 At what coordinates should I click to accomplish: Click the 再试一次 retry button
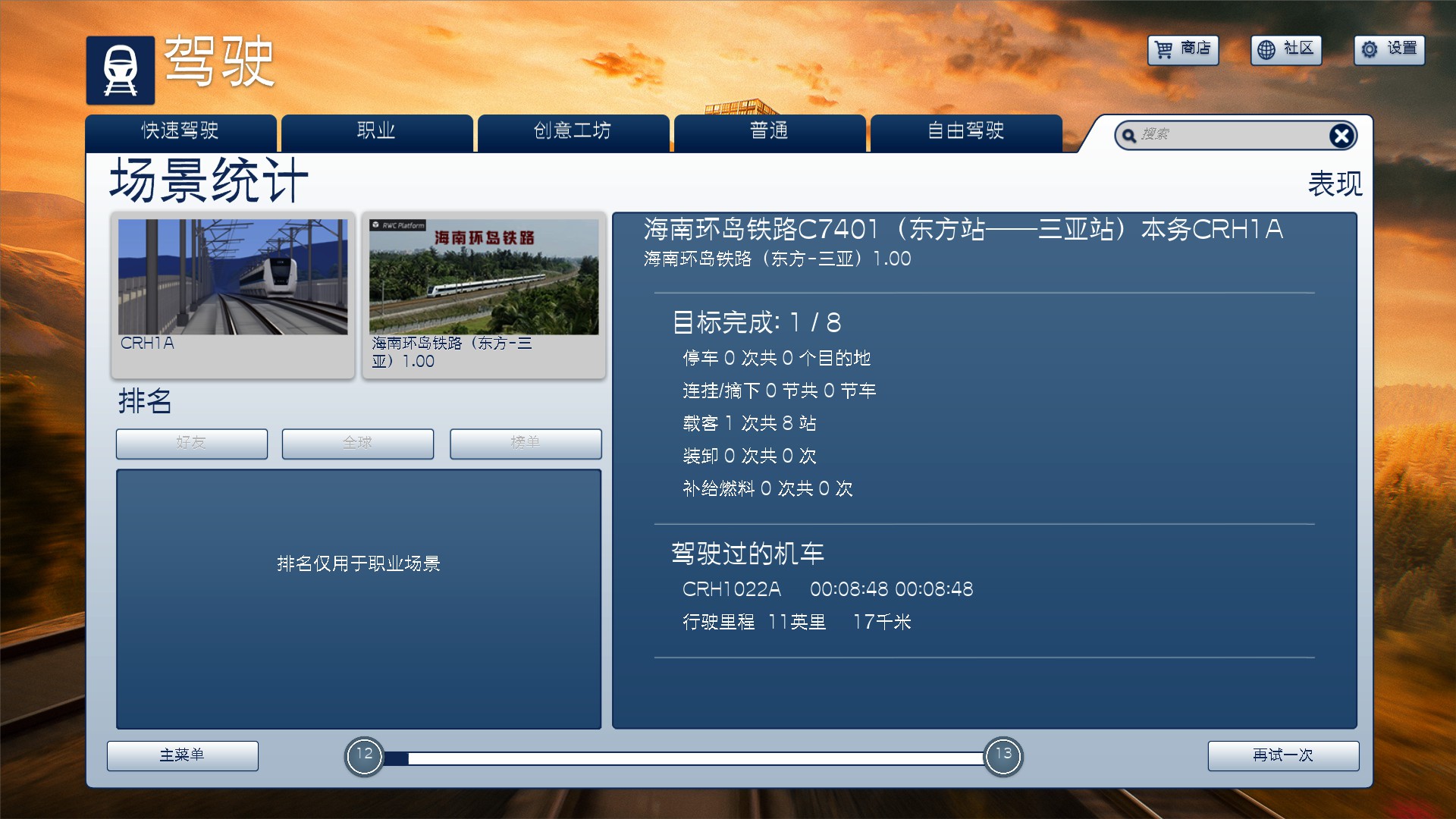click(1283, 756)
